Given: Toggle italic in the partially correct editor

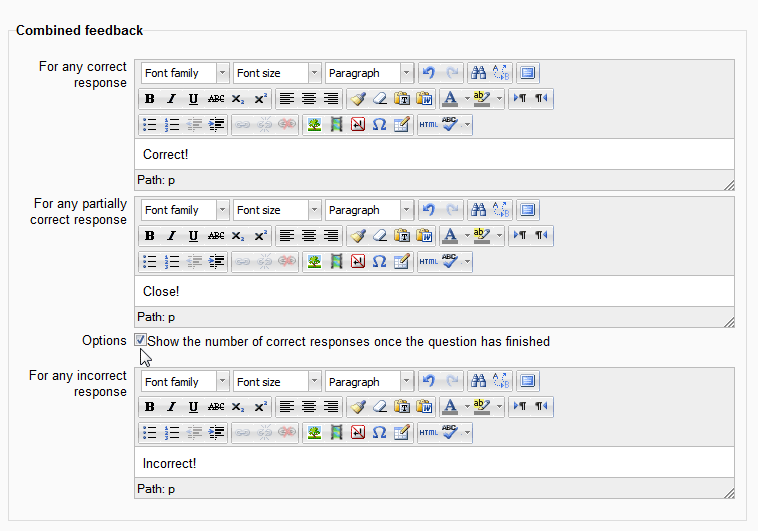Looking at the screenshot, I should coord(171,236).
